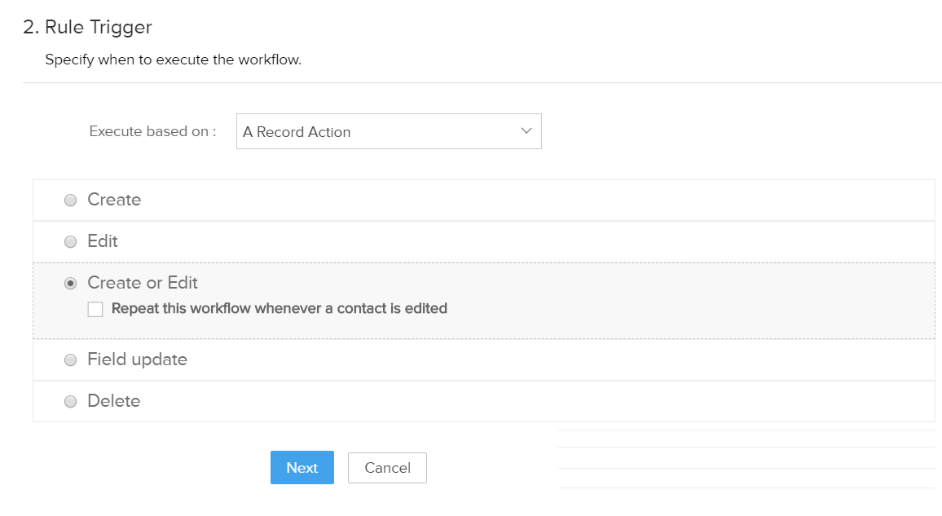Cancel the rule trigger setup
The width and height of the screenshot is (942, 516).
[x=387, y=467]
